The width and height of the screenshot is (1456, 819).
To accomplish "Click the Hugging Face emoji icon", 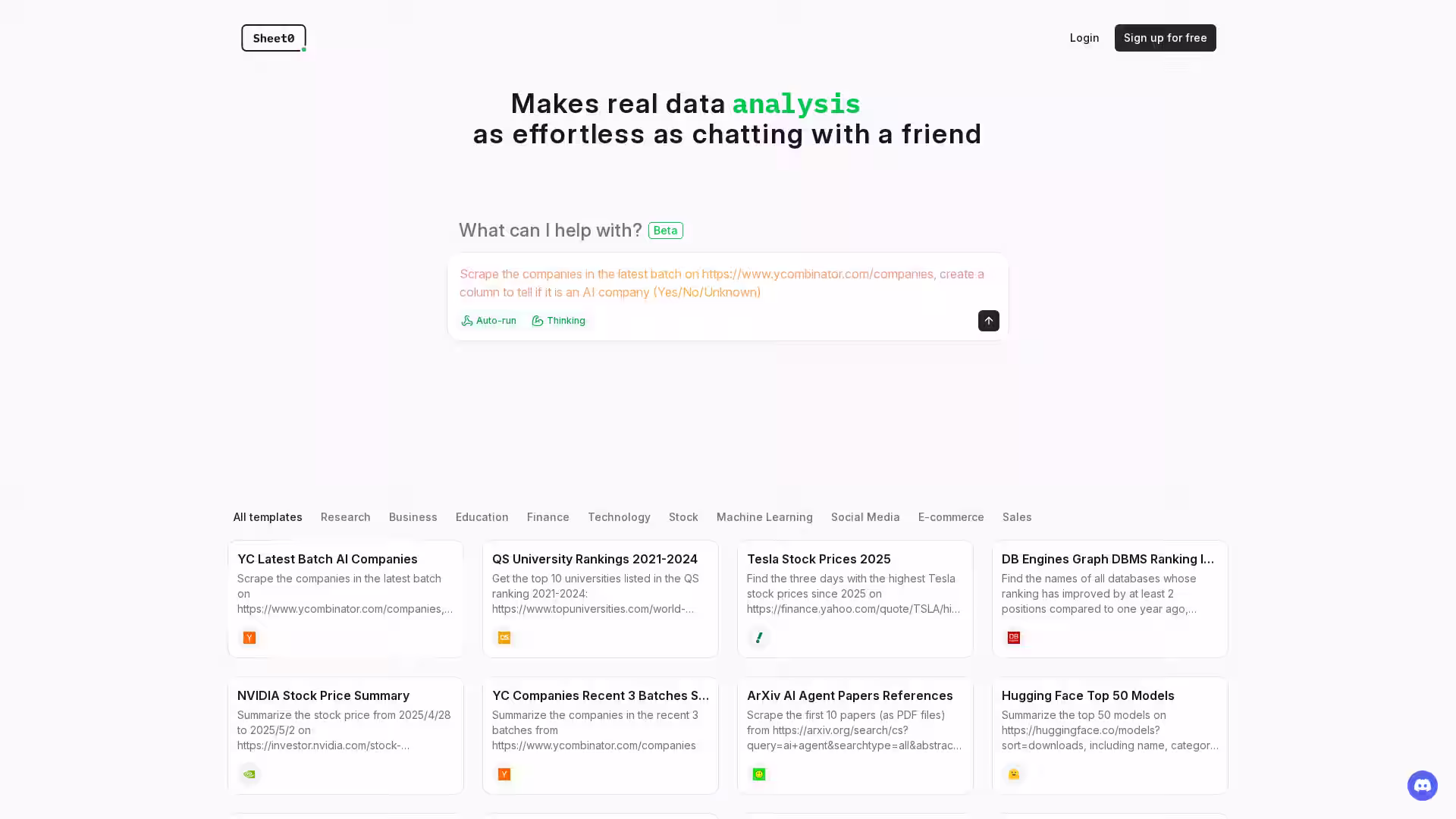I will [1014, 774].
